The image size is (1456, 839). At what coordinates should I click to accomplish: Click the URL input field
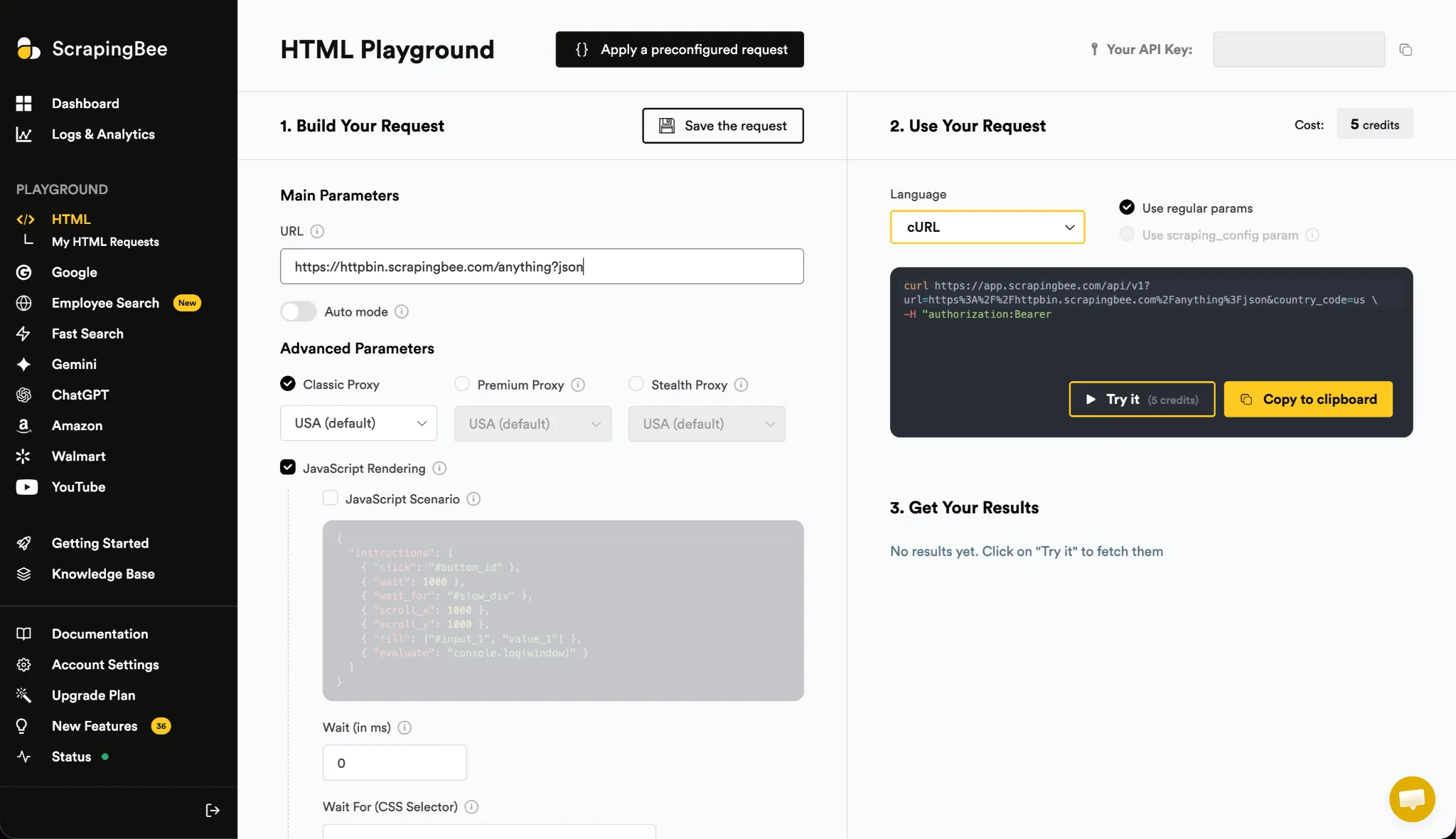tap(542, 267)
